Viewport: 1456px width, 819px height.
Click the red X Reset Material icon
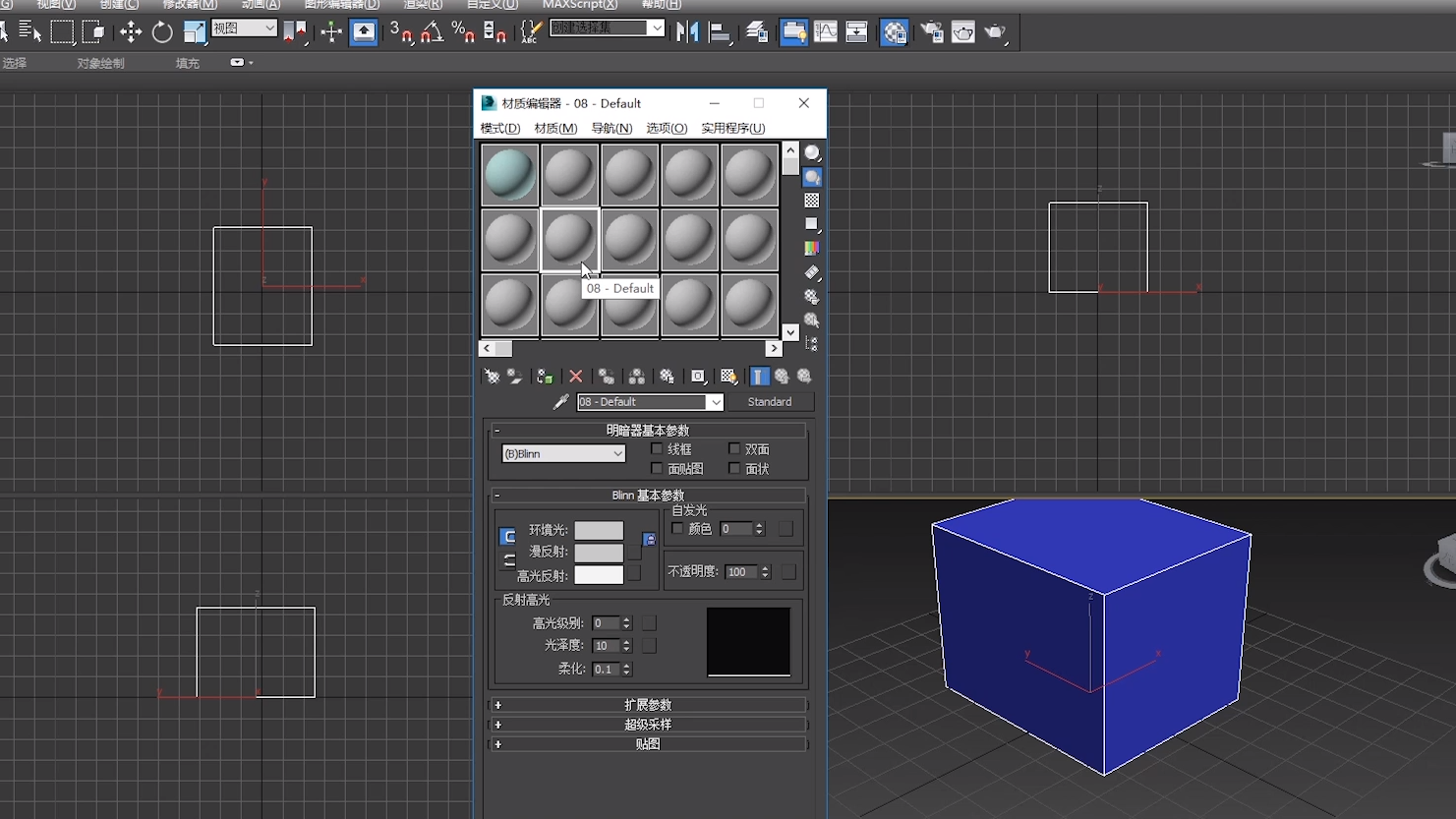click(x=576, y=377)
